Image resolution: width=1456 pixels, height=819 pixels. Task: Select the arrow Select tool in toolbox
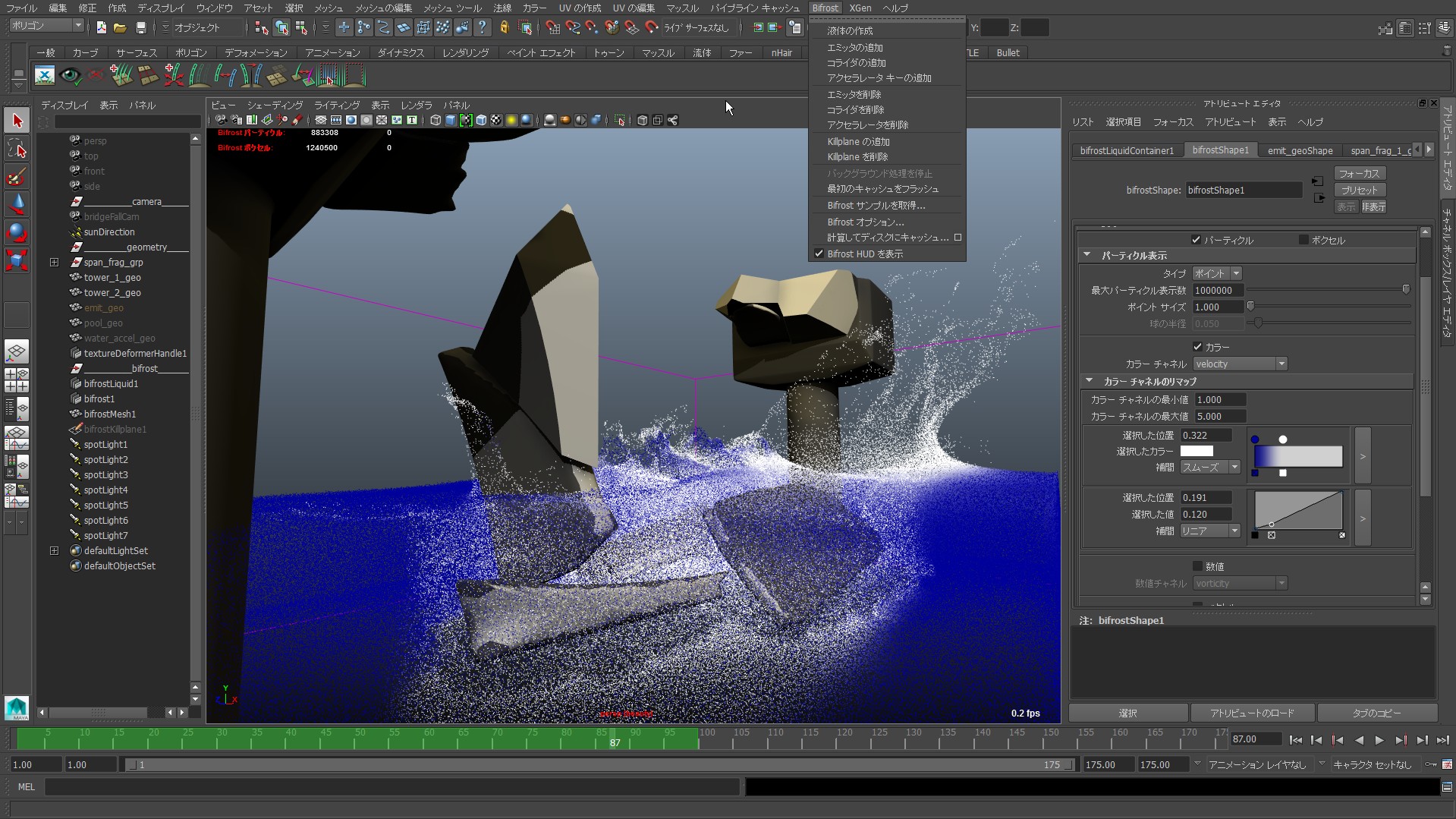[17, 121]
